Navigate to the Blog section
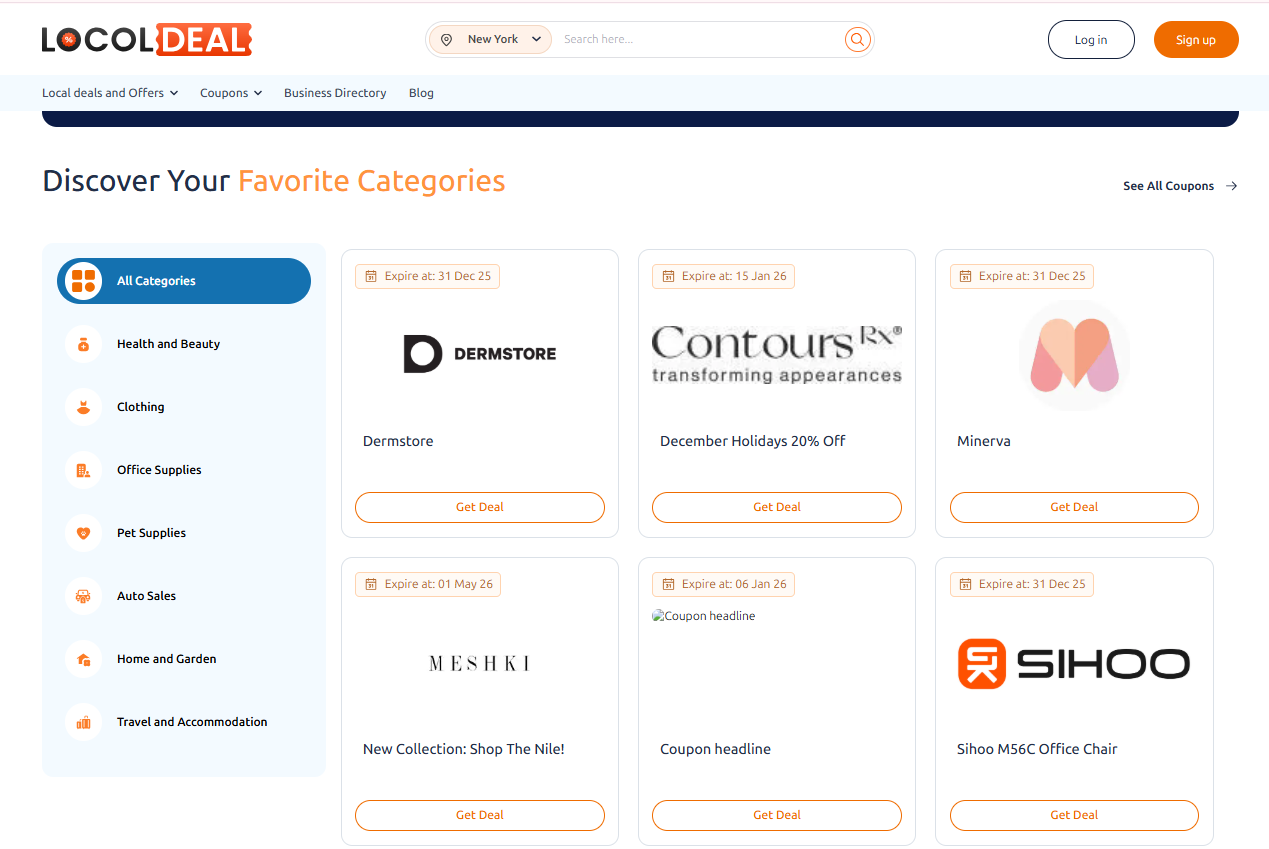This screenshot has width=1269, height=849. coord(421,92)
